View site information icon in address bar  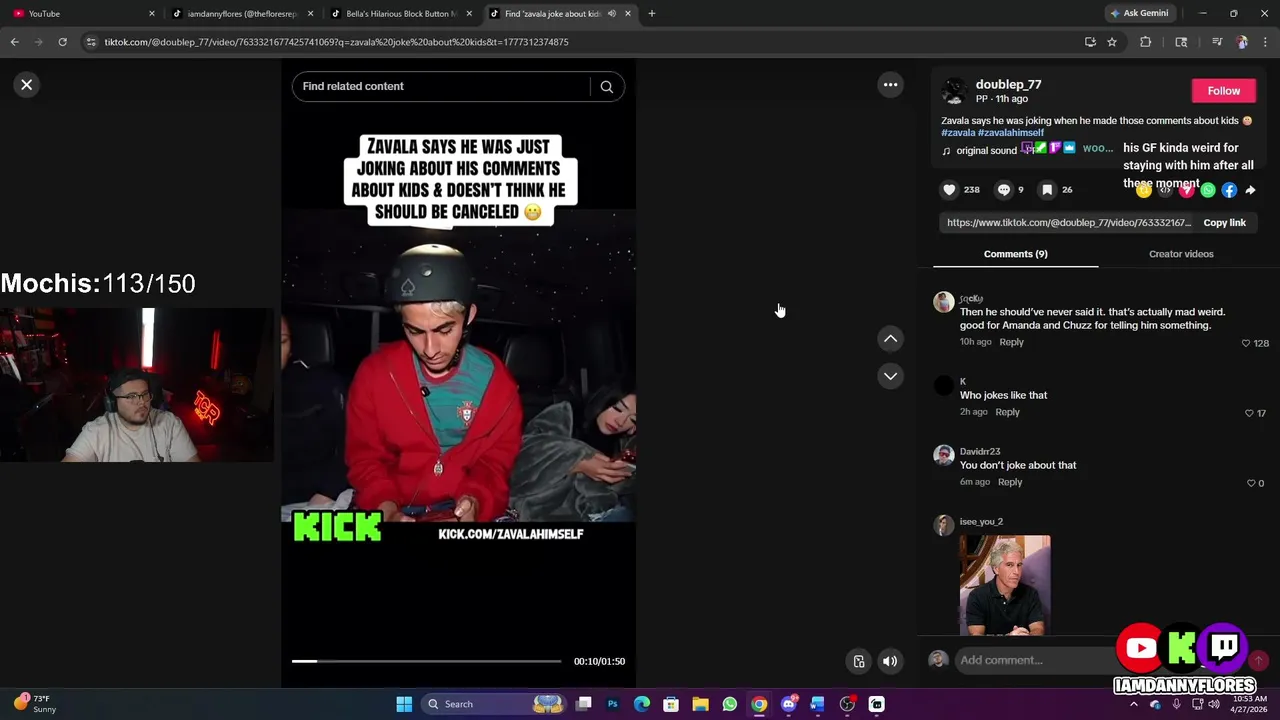pos(91,42)
